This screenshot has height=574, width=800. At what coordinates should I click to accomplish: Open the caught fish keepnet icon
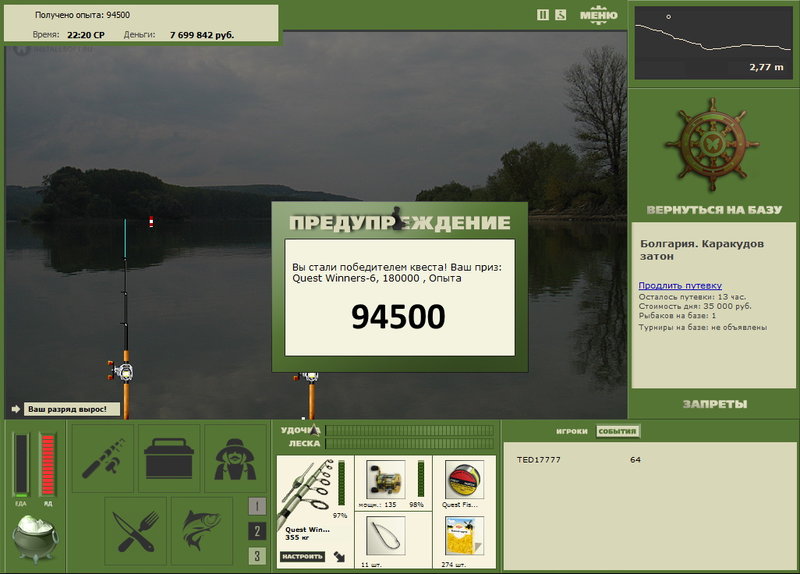[x=202, y=531]
